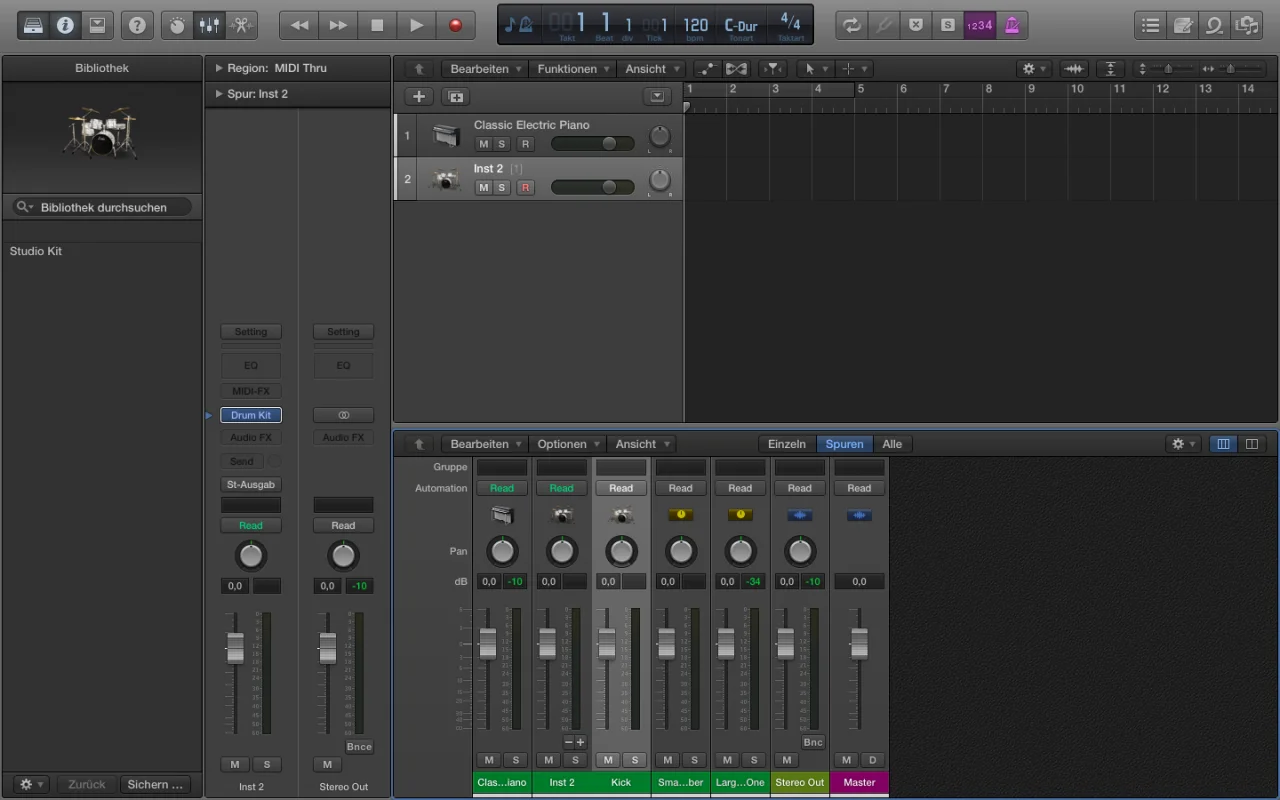Open Smart Controls with the knob icon

tap(177, 25)
